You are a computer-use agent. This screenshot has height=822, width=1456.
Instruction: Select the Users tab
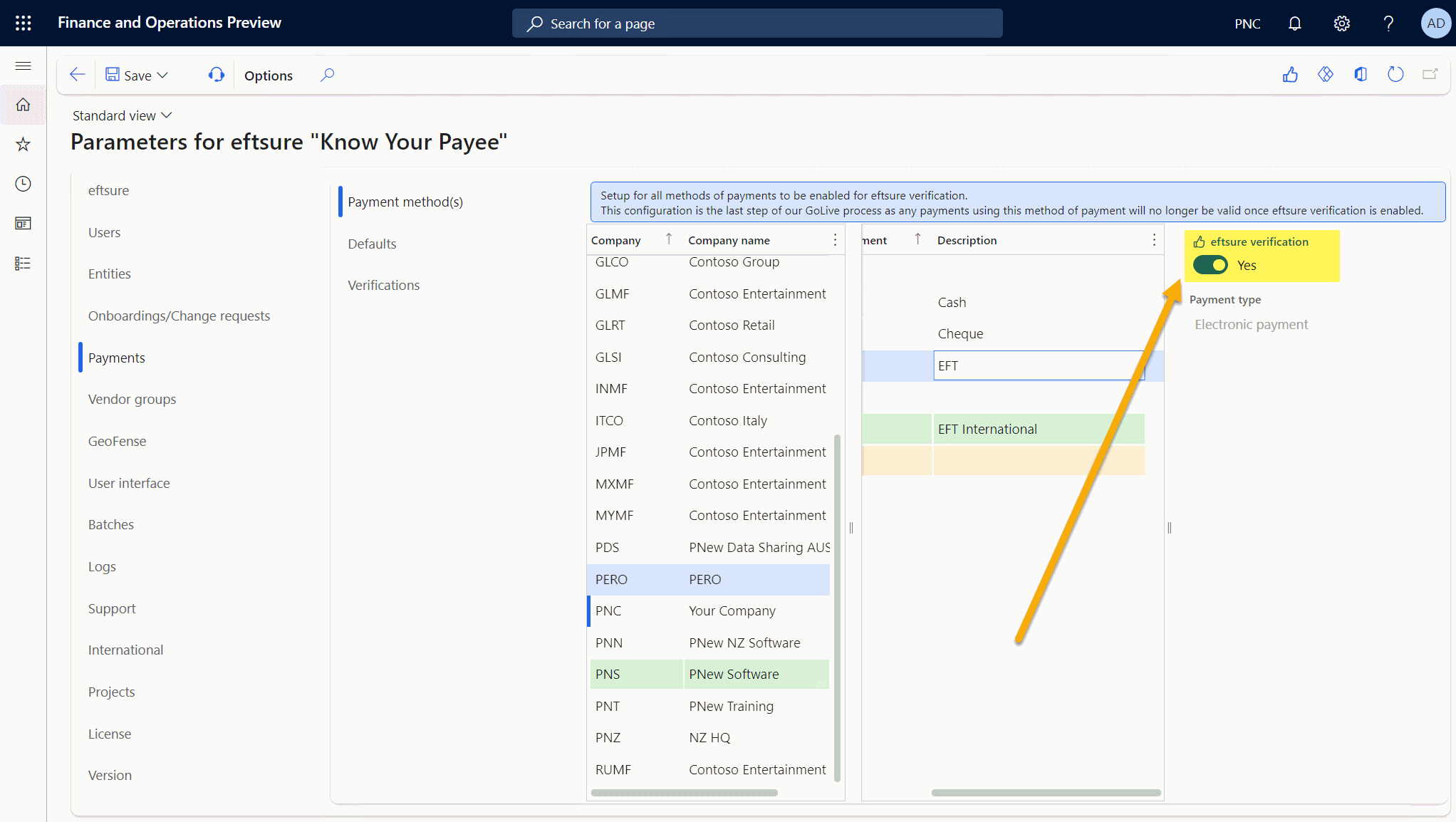[x=104, y=232]
